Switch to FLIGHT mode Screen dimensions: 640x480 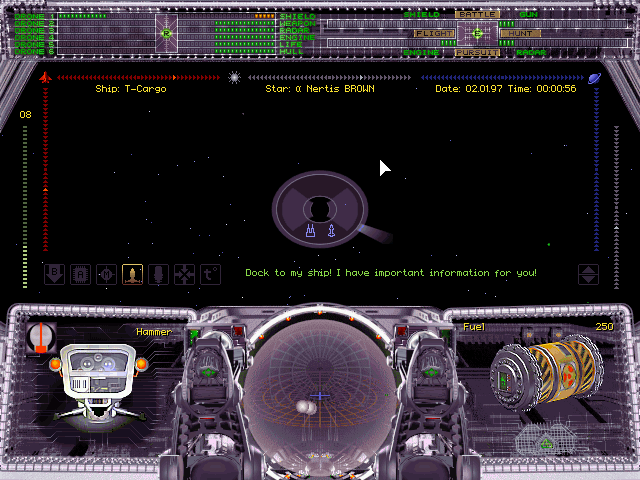[x=434, y=33]
